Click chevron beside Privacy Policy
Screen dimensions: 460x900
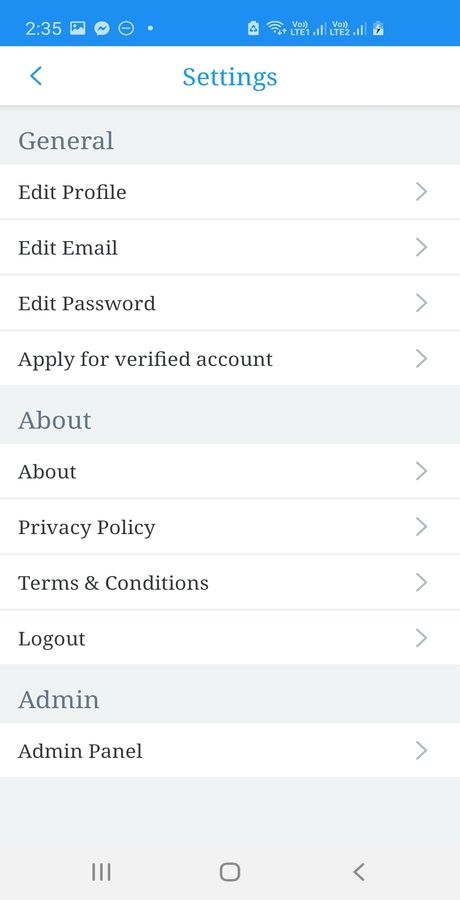pyautogui.click(x=422, y=527)
